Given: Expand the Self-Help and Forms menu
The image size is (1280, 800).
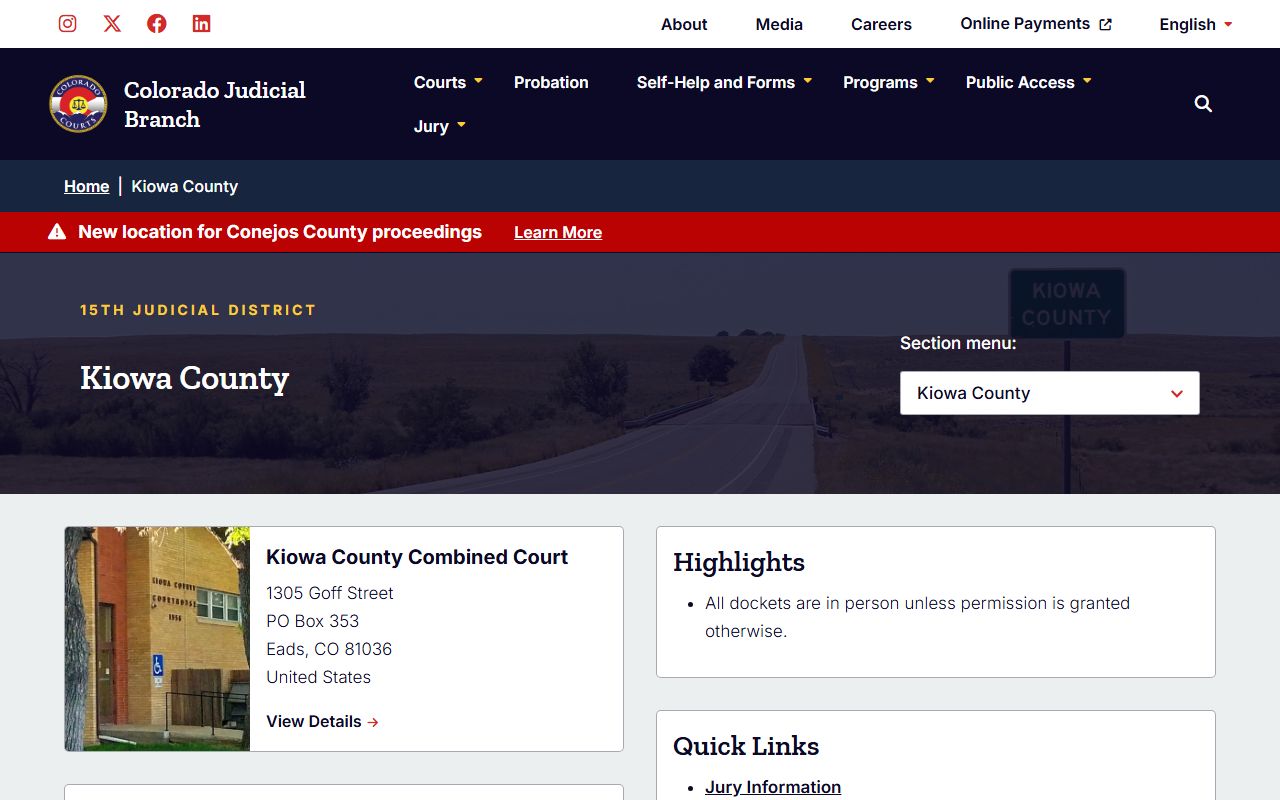Looking at the screenshot, I should click(x=724, y=82).
